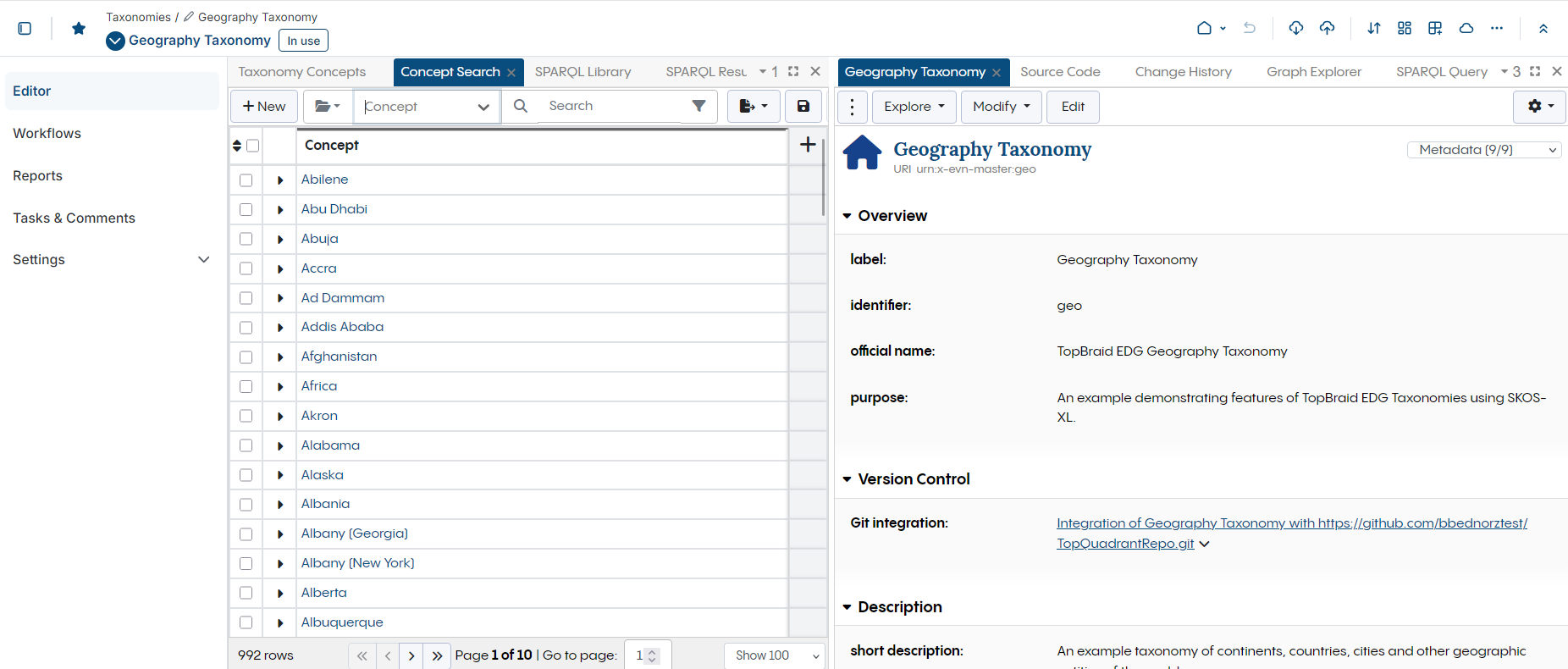Click the blue home icon beside Geography Taxonomy title
Viewport: 1568px width, 669px height.
pyautogui.click(x=863, y=152)
